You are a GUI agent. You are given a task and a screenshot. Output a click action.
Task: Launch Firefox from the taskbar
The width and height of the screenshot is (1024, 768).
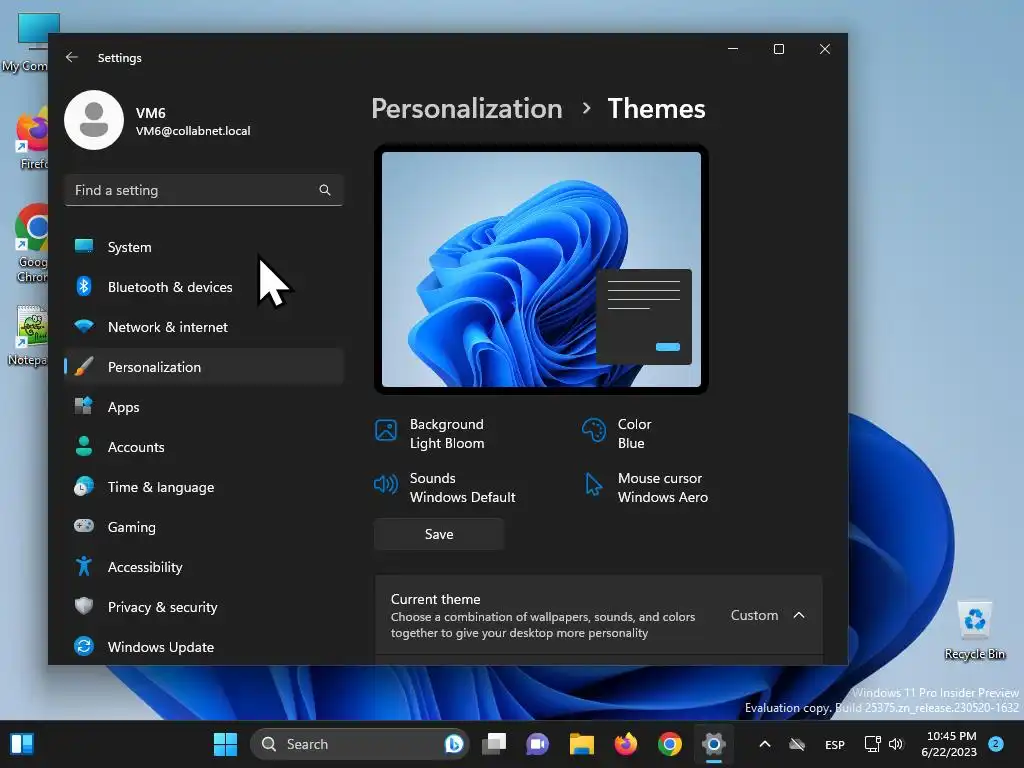[x=626, y=744]
